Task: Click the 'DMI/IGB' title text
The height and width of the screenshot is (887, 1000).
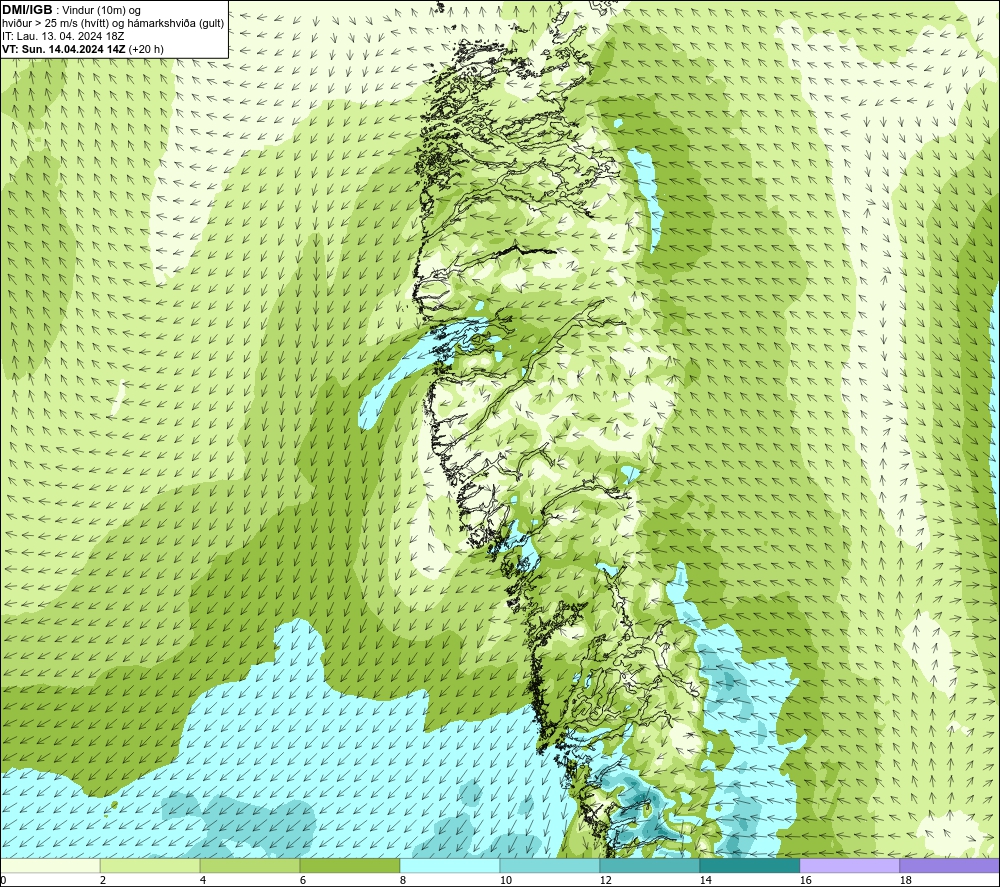Action: (x=27, y=10)
